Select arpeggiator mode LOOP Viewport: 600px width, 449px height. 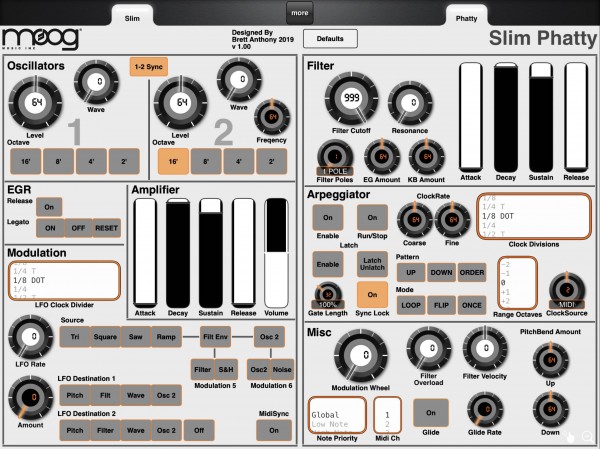click(411, 305)
